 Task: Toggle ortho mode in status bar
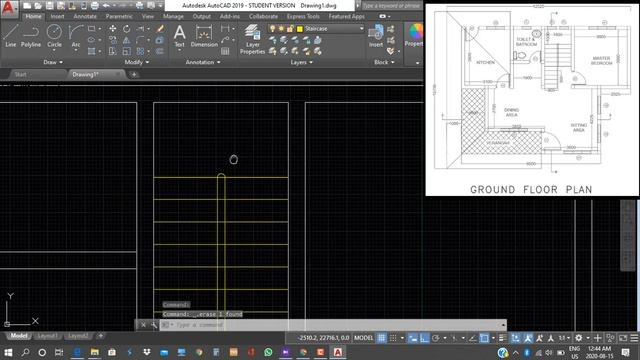pyautogui.click(x=424, y=338)
